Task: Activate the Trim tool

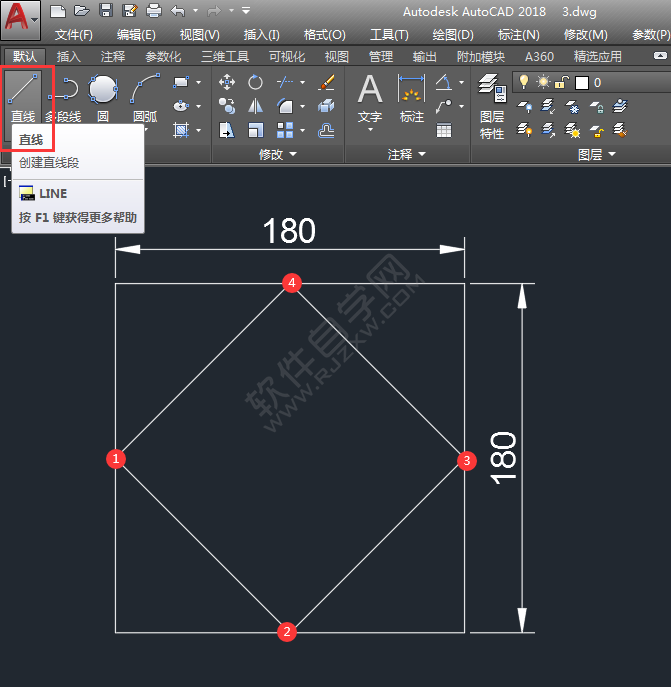Action: pyautogui.click(x=285, y=82)
